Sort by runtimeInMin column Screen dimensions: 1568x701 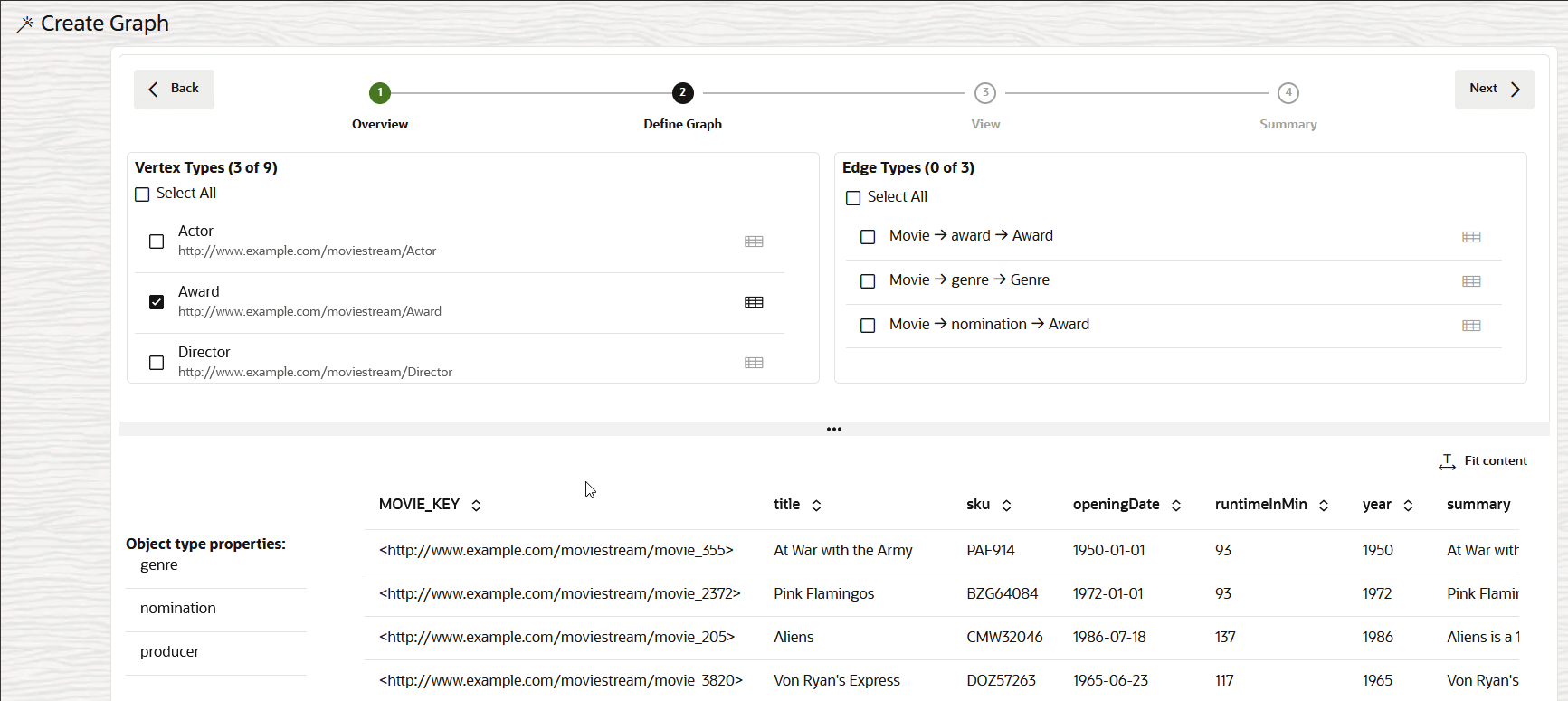click(x=1324, y=506)
